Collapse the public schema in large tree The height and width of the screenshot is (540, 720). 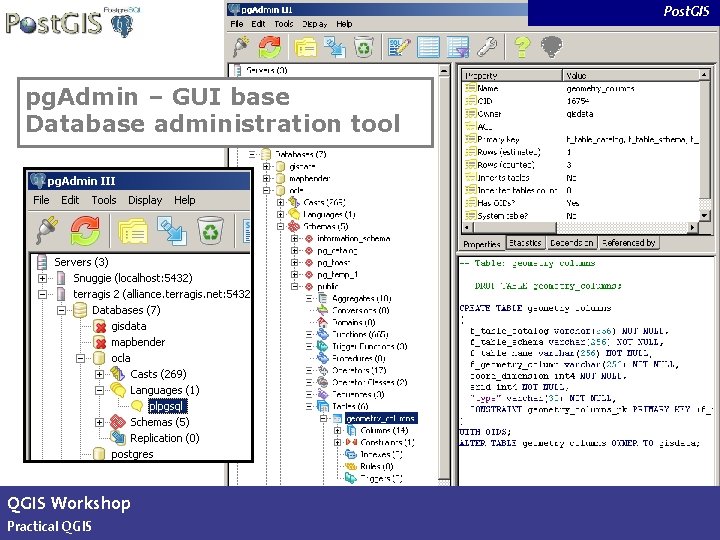(x=295, y=287)
